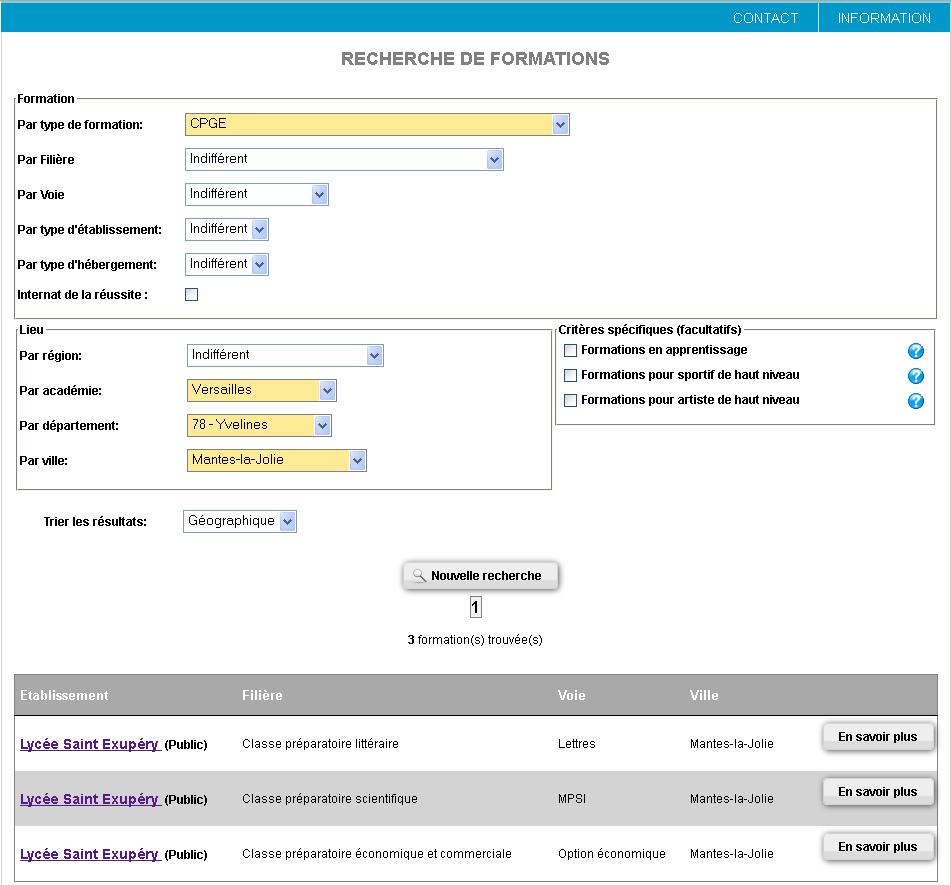
Task: Tick the Internat de la réussite checkbox
Action: click(191, 295)
